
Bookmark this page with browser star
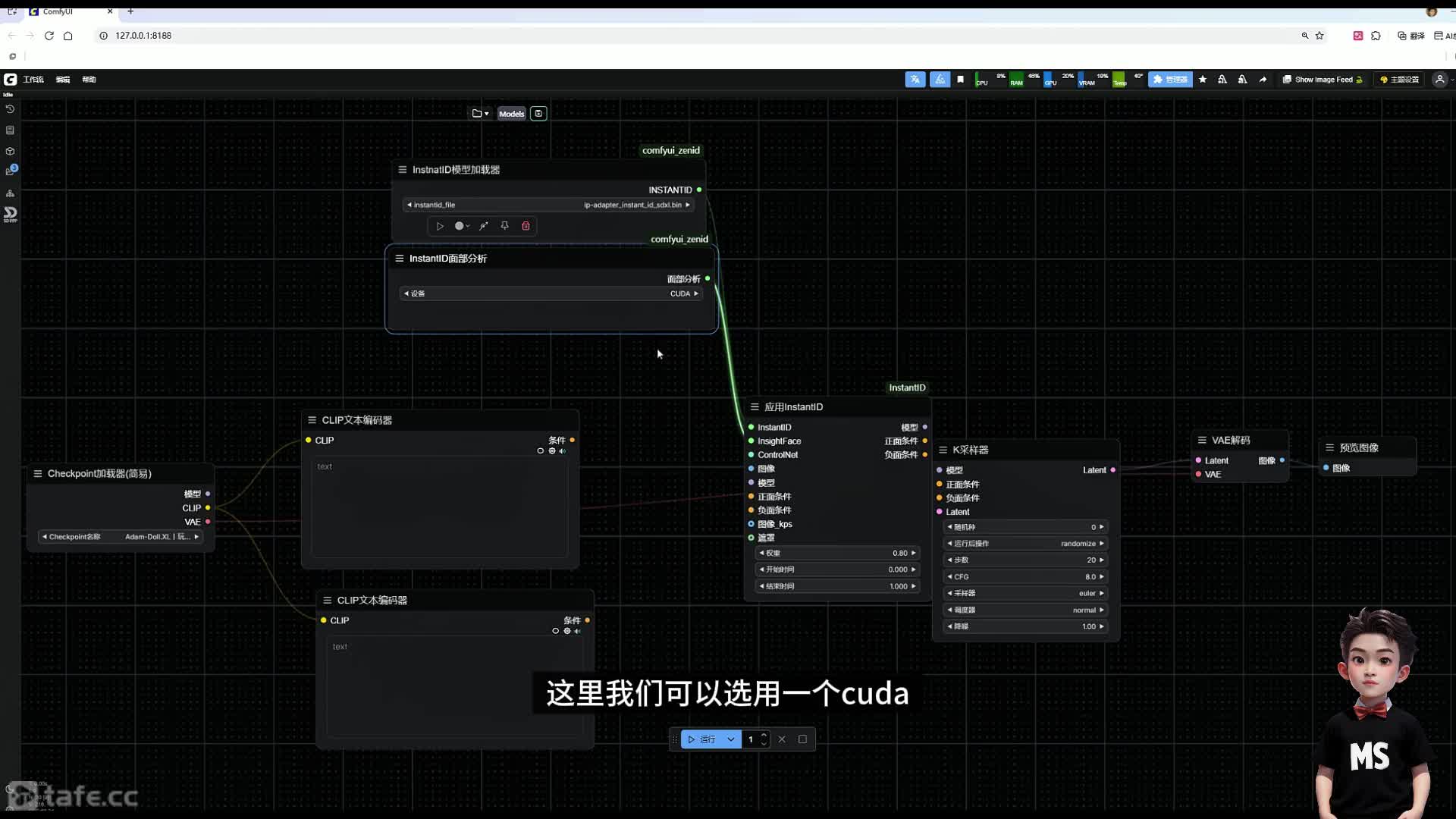(x=1319, y=36)
